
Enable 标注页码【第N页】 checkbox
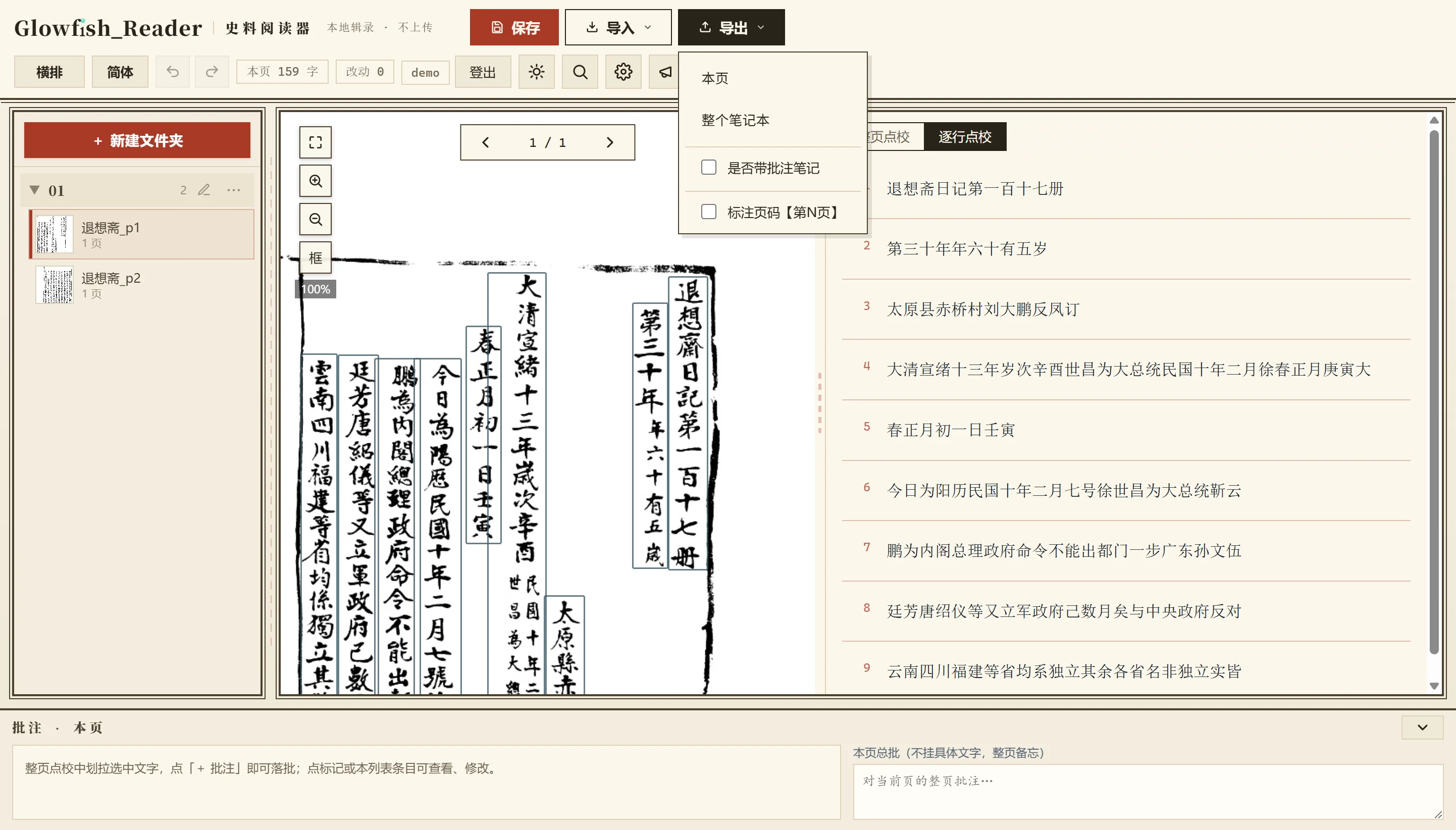point(708,212)
